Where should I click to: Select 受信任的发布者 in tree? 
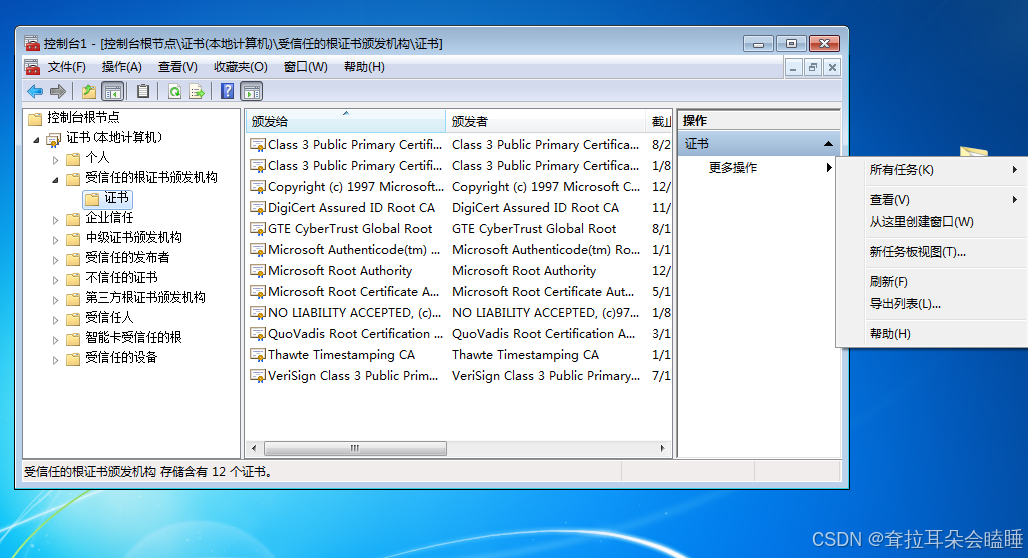tap(127, 258)
